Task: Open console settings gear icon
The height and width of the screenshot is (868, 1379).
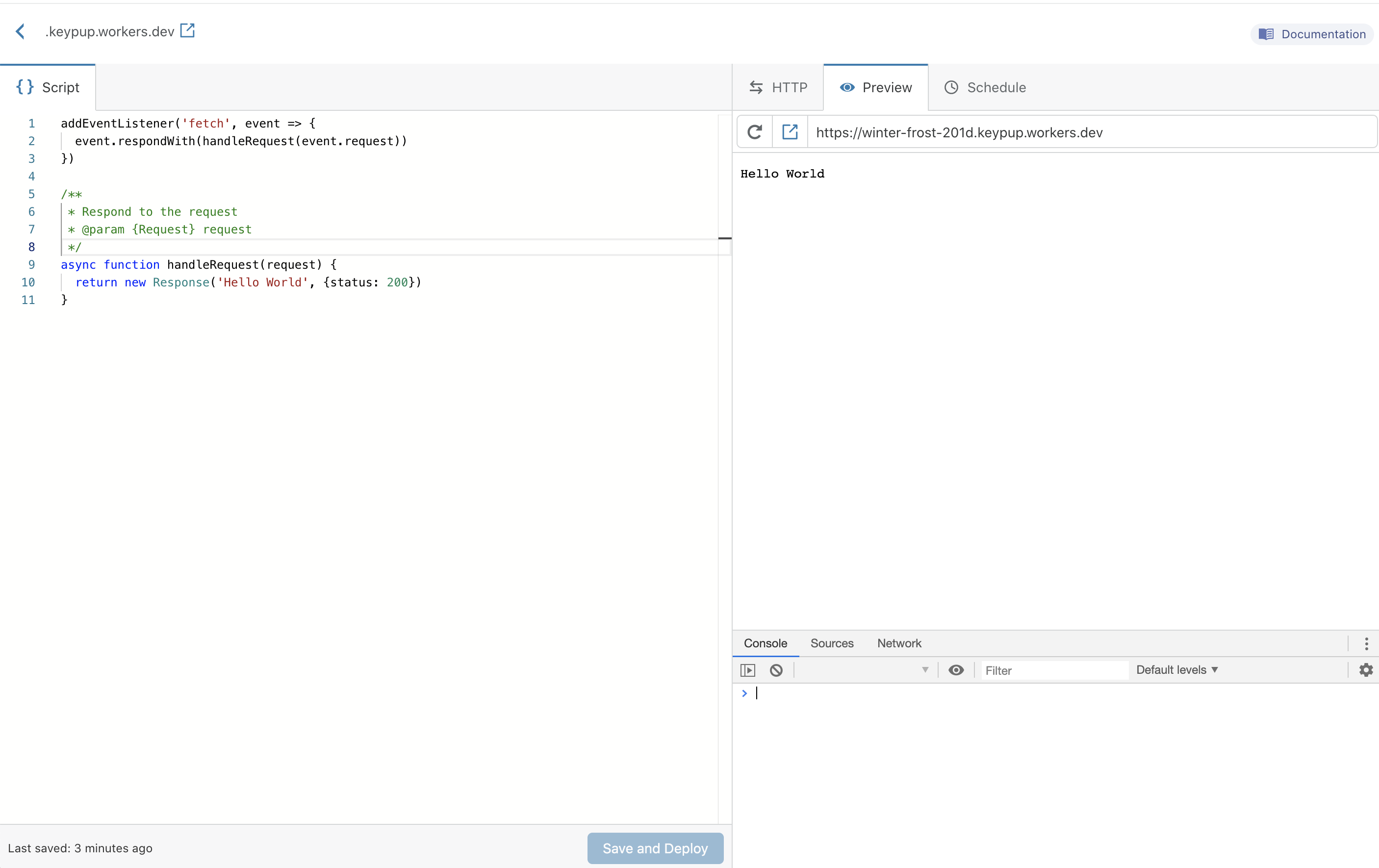Action: (x=1366, y=670)
